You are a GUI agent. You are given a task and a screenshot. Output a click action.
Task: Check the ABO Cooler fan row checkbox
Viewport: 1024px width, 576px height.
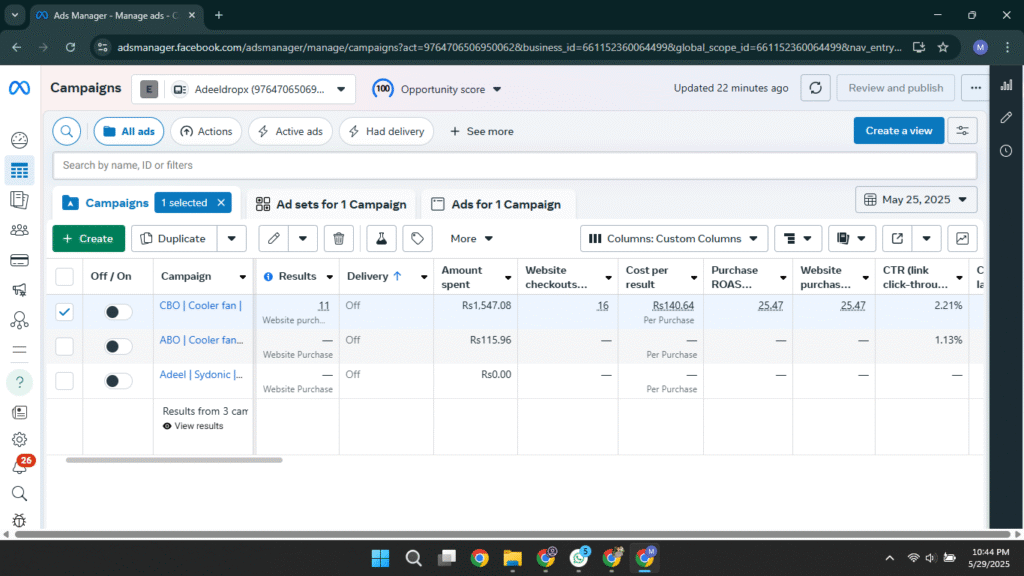click(x=64, y=346)
